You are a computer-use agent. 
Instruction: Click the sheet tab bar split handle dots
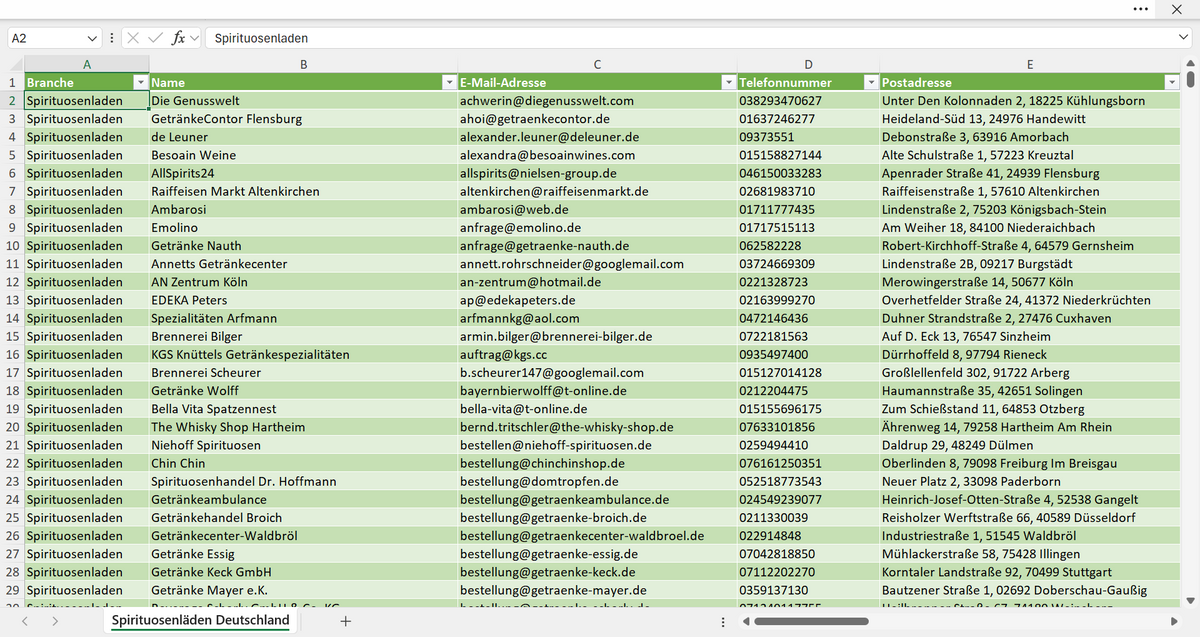[x=723, y=621]
